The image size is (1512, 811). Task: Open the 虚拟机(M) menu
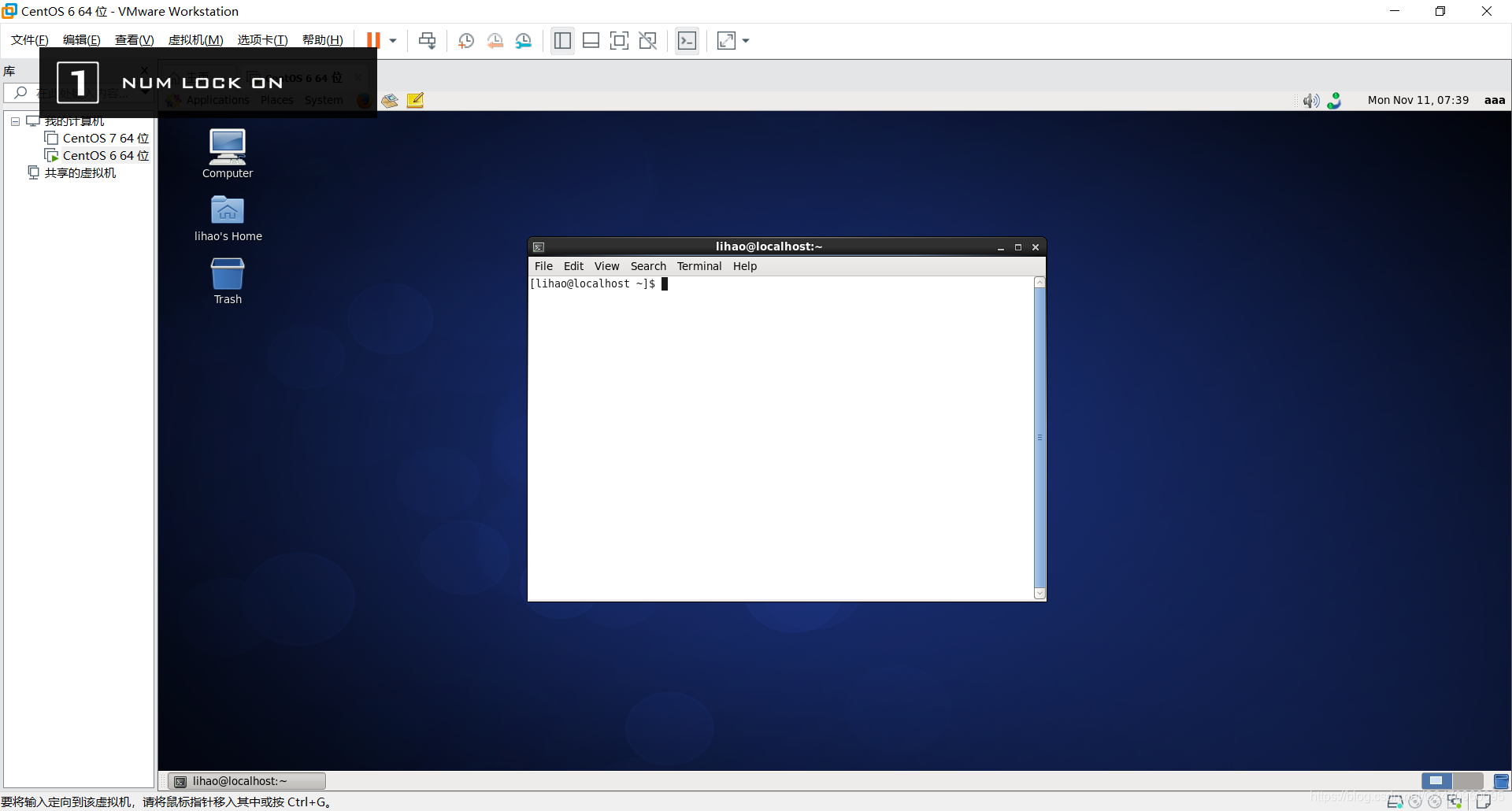(x=195, y=40)
